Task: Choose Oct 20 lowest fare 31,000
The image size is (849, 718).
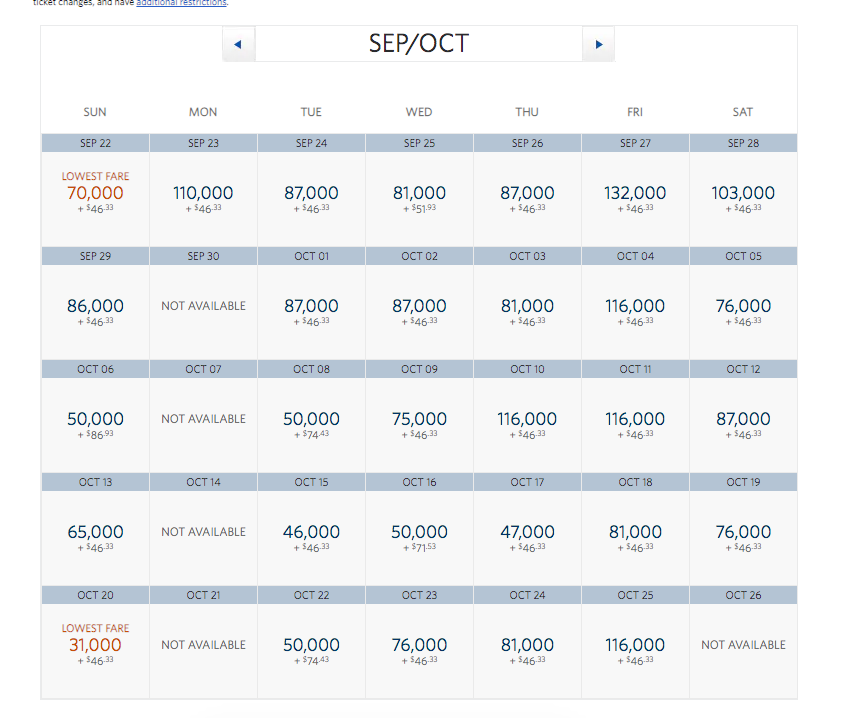Action: [95, 645]
